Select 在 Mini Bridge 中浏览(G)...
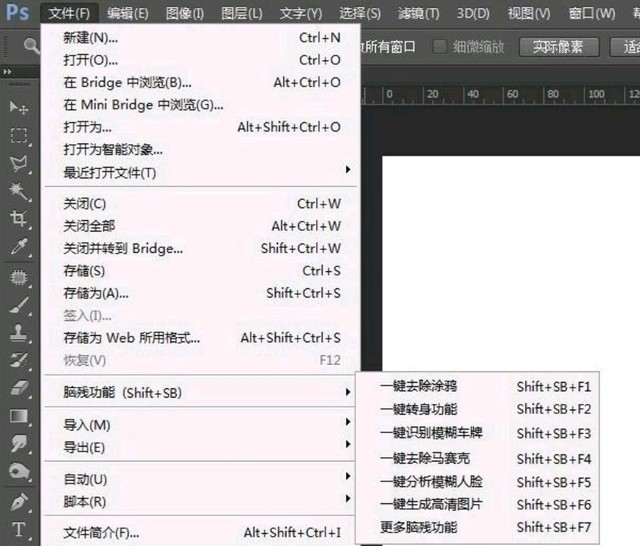 click(x=201, y=105)
